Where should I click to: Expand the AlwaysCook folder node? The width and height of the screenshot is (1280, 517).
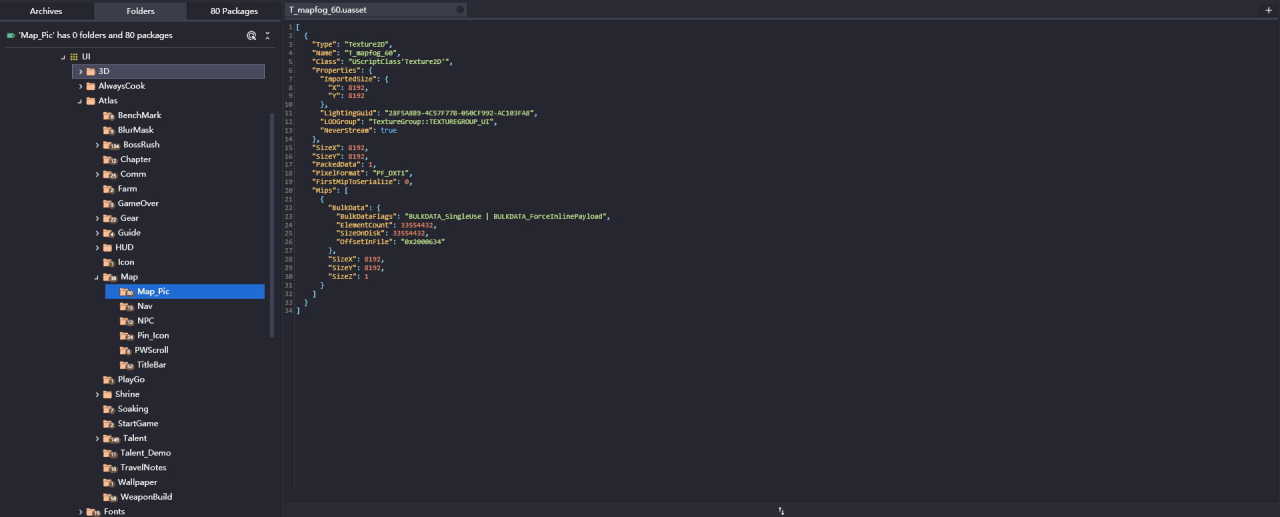pos(80,86)
